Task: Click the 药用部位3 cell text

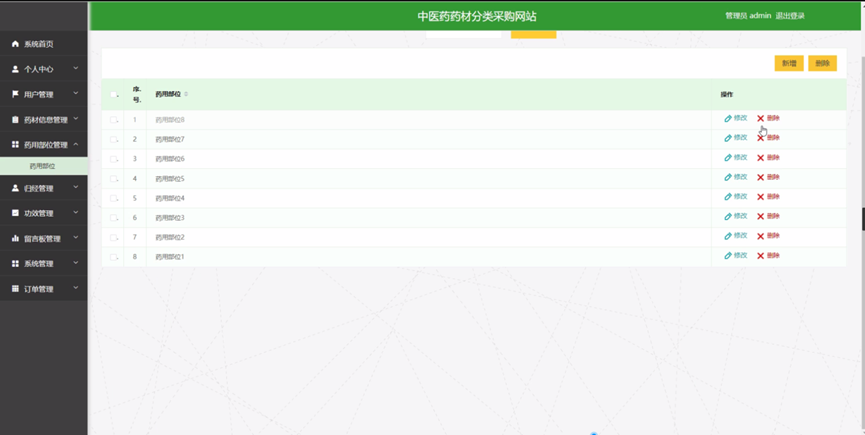Action: pos(170,218)
